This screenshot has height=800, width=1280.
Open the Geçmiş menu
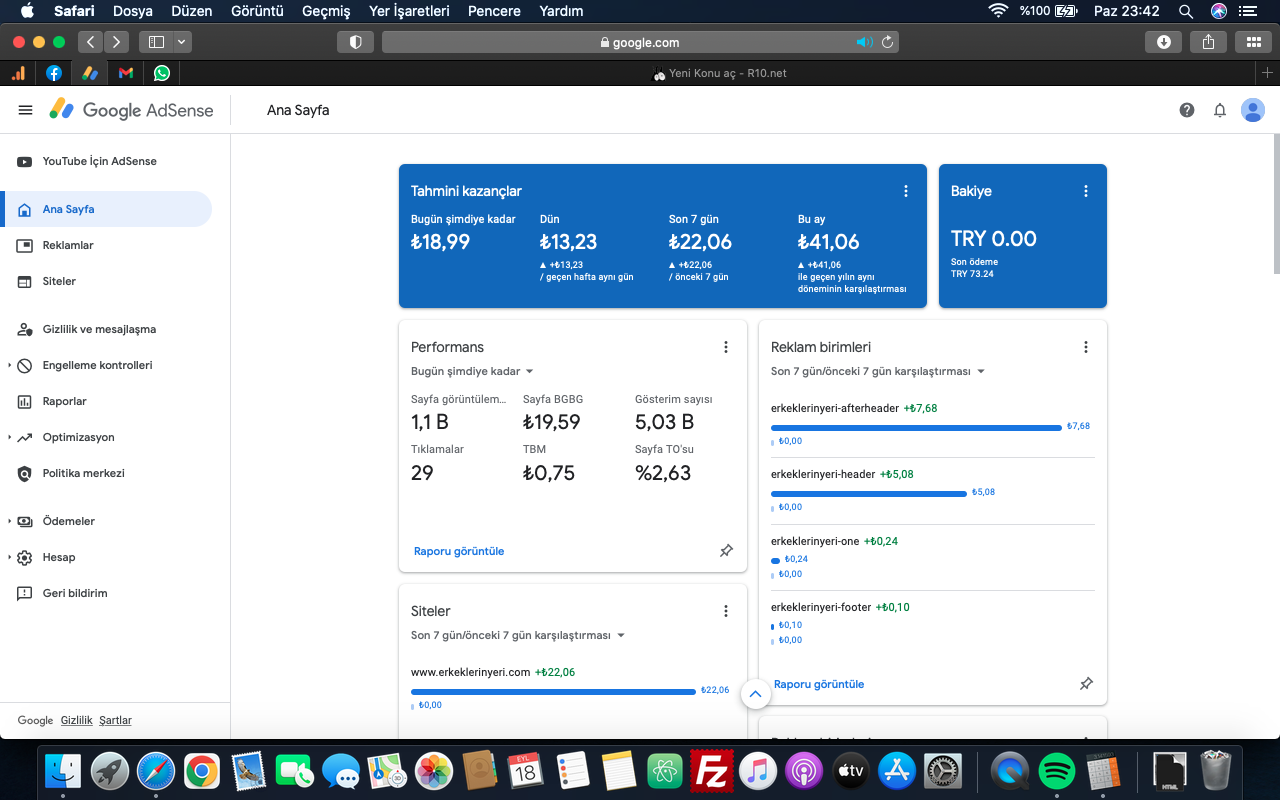coord(325,11)
